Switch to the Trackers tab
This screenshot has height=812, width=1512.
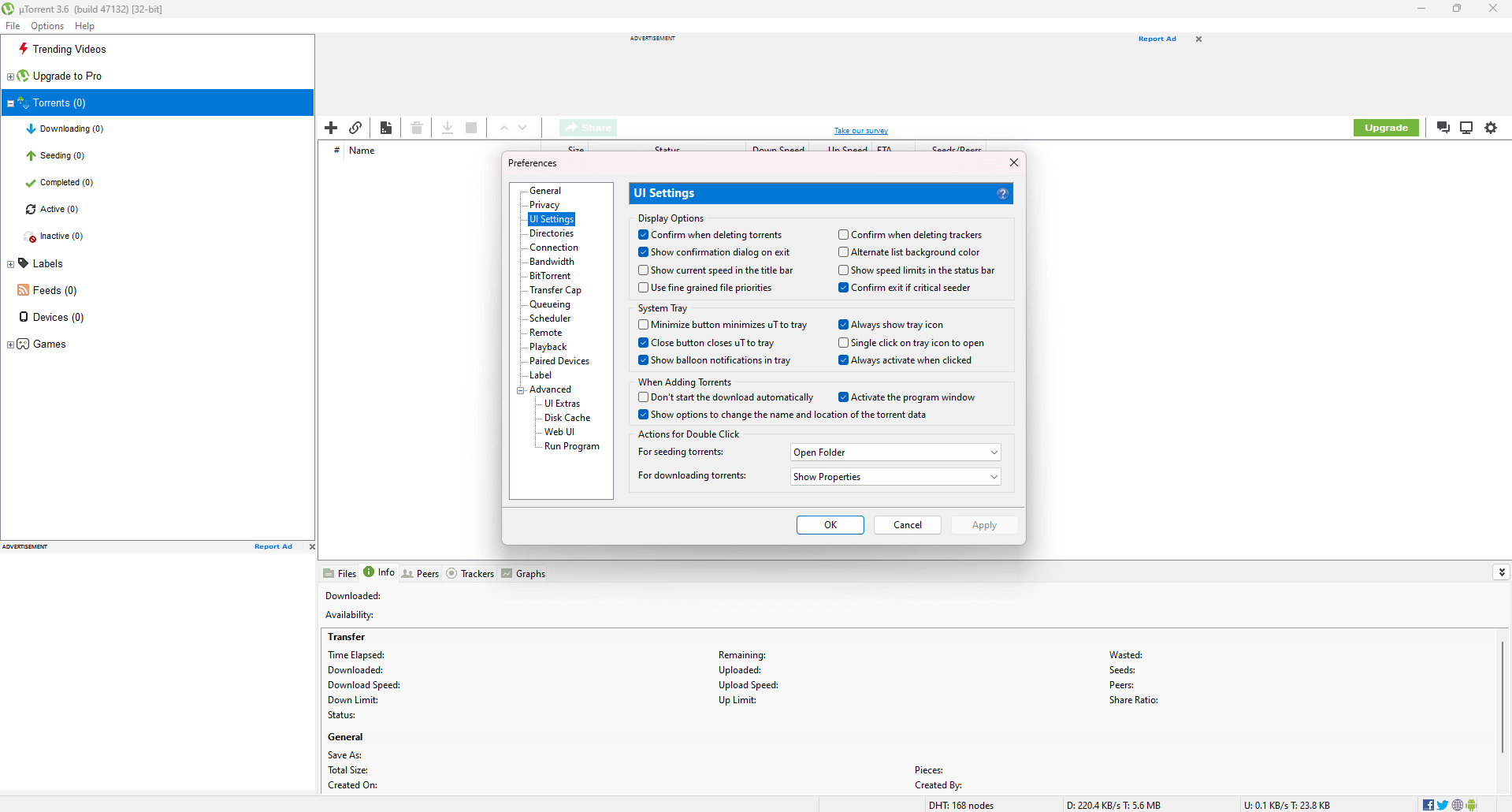click(x=470, y=573)
